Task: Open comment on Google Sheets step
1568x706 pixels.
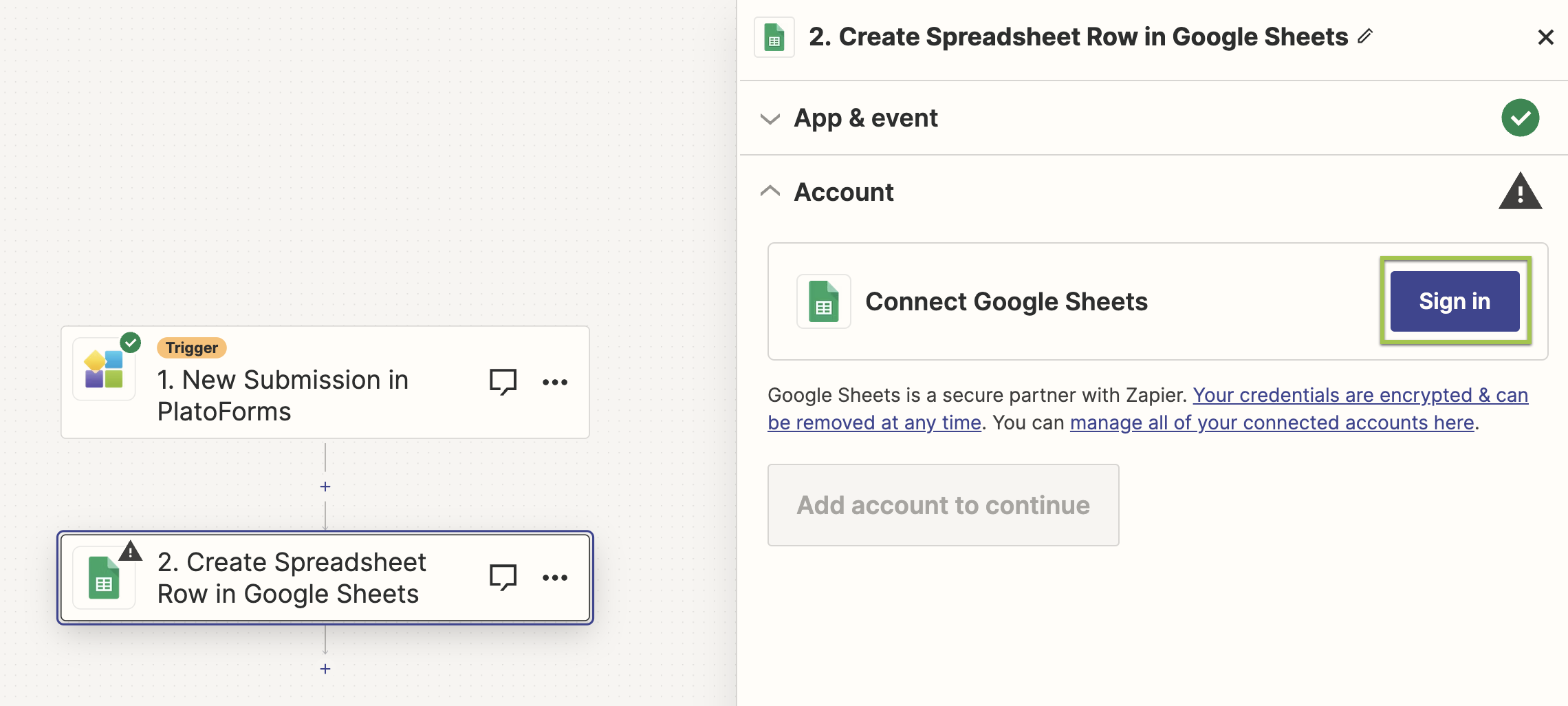Action: point(503,578)
